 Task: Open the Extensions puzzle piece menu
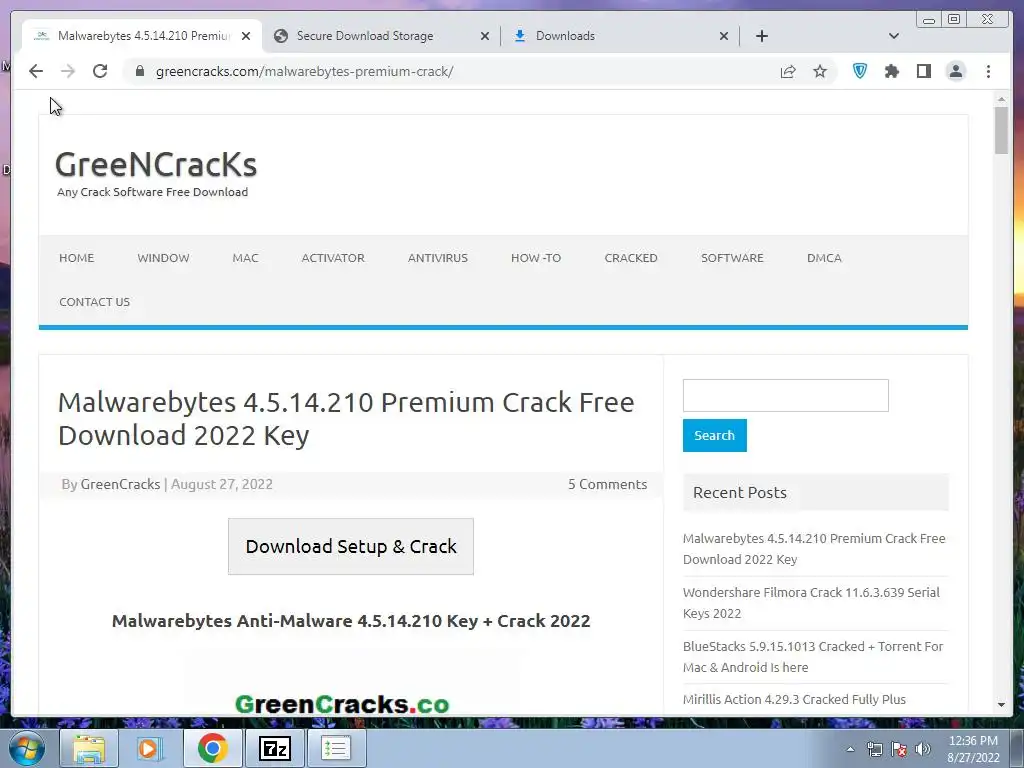coord(892,71)
